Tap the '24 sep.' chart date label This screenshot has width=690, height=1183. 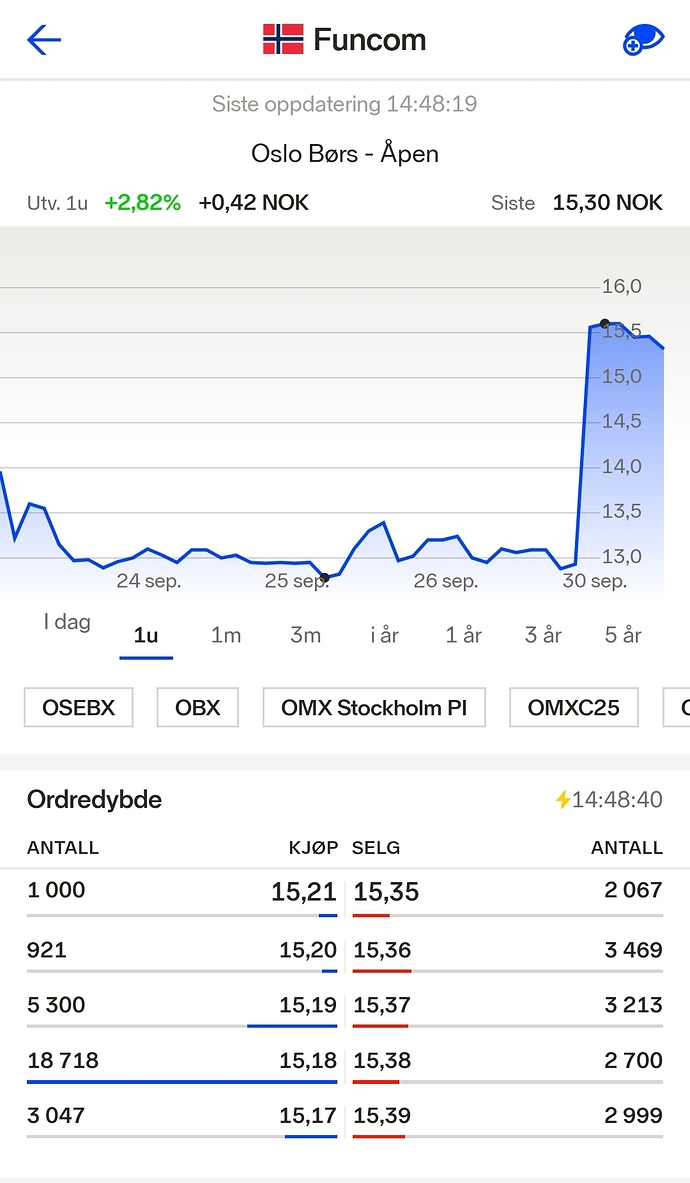pos(149,581)
